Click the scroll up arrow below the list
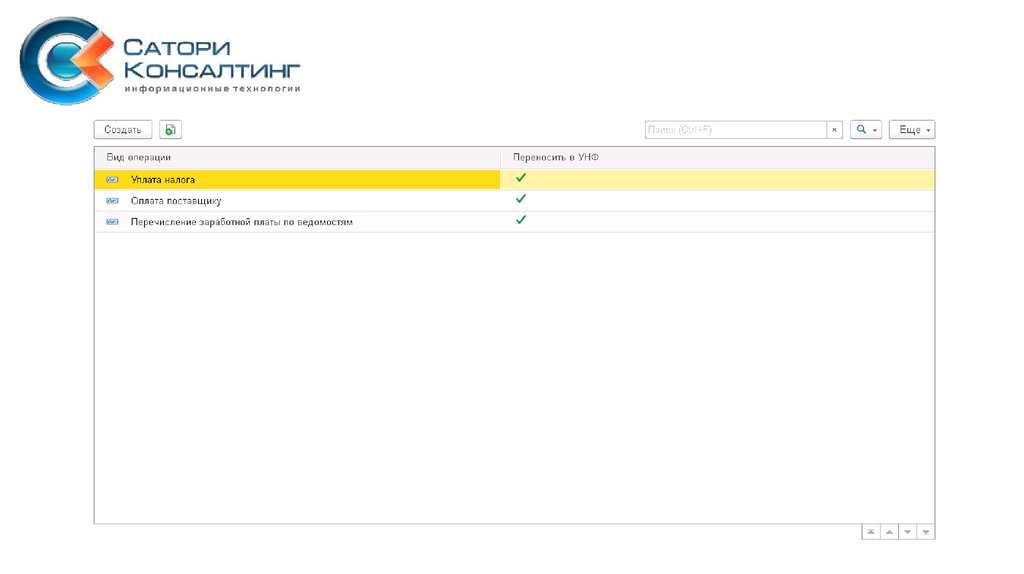 pos(889,532)
